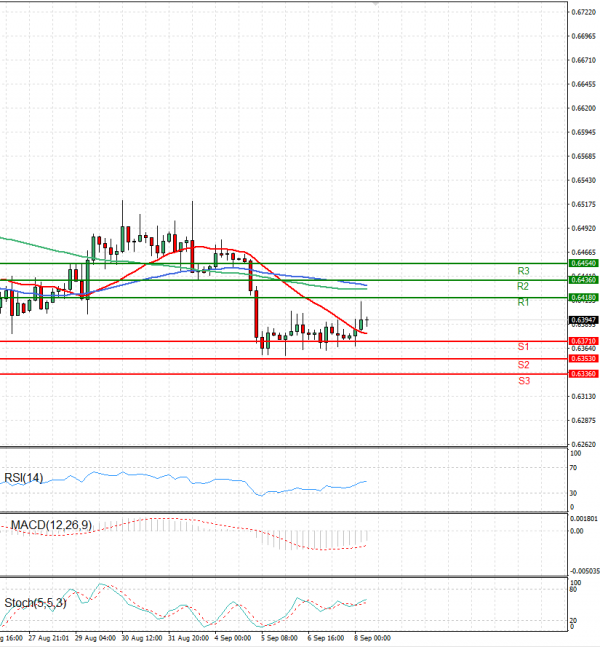Click the 27 Aug 21:01 time label
Image resolution: width=600 pixels, height=647 pixels.
(49, 638)
